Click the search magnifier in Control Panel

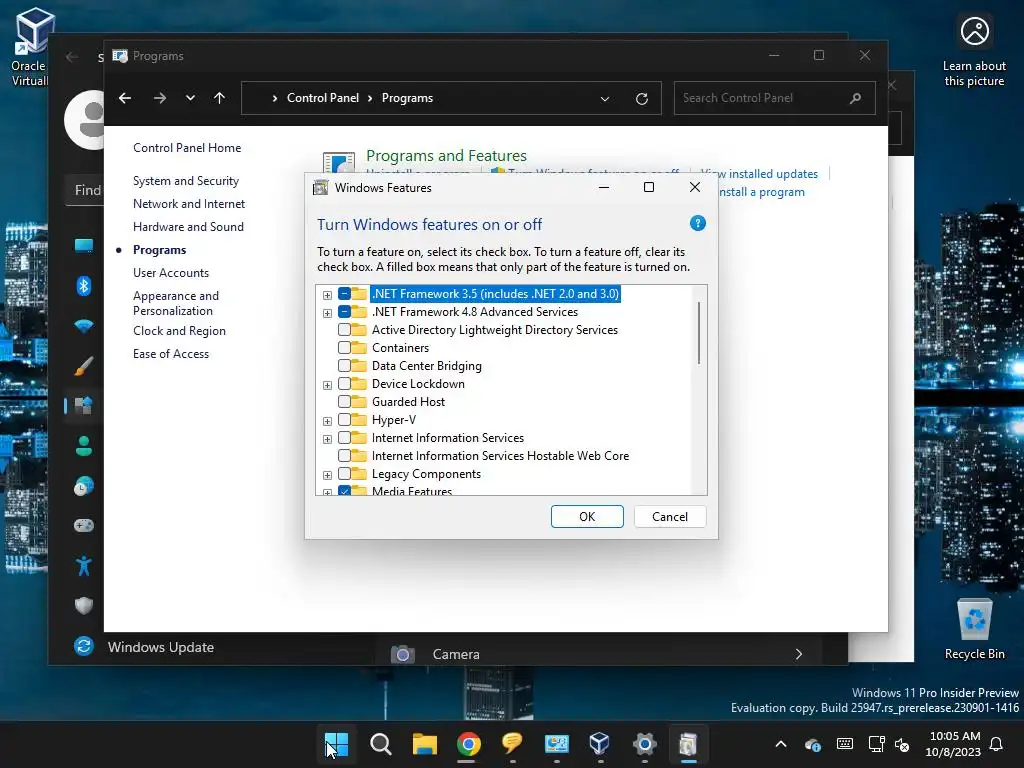(856, 98)
